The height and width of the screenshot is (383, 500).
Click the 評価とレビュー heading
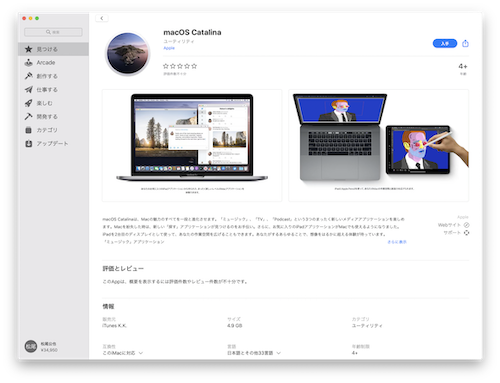123,269
